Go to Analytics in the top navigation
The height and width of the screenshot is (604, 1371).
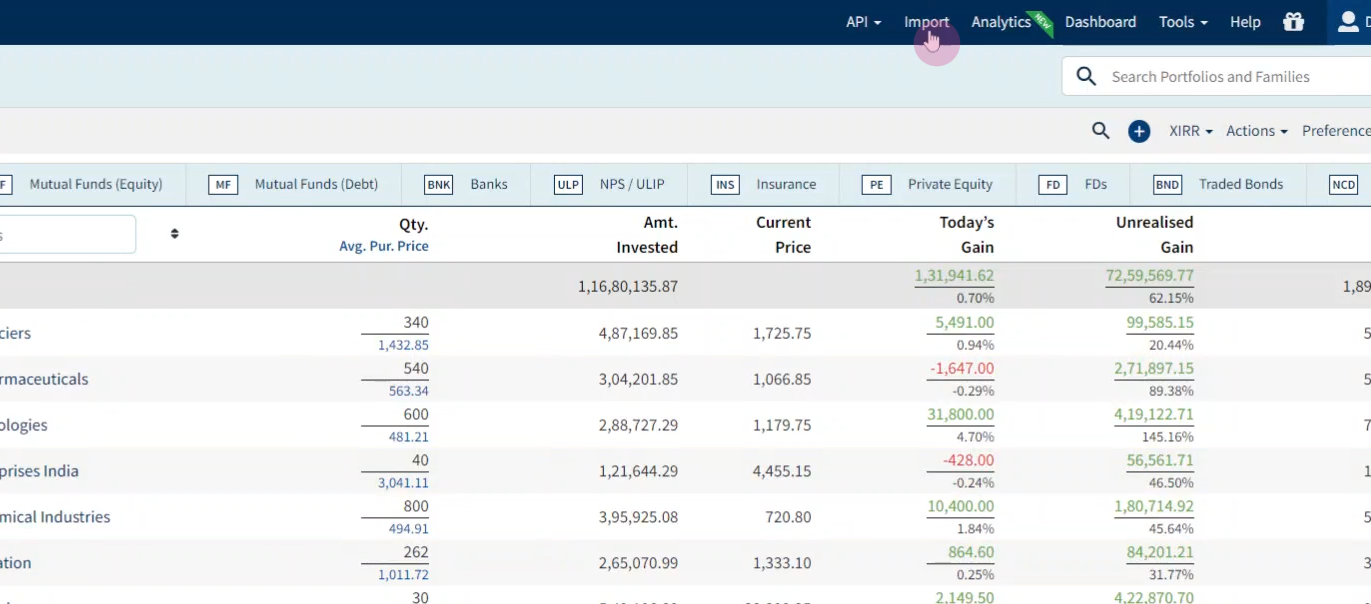pos(1001,22)
